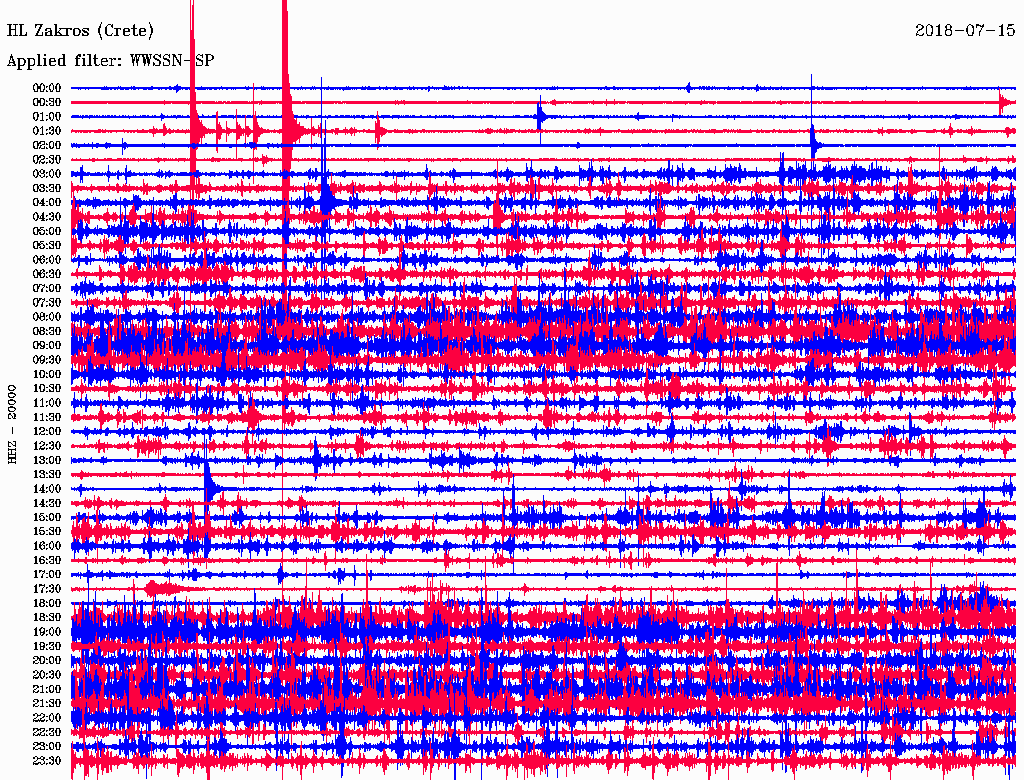Select the 07:00 time label
This screenshot has width=1024, height=780.
click(47, 289)
